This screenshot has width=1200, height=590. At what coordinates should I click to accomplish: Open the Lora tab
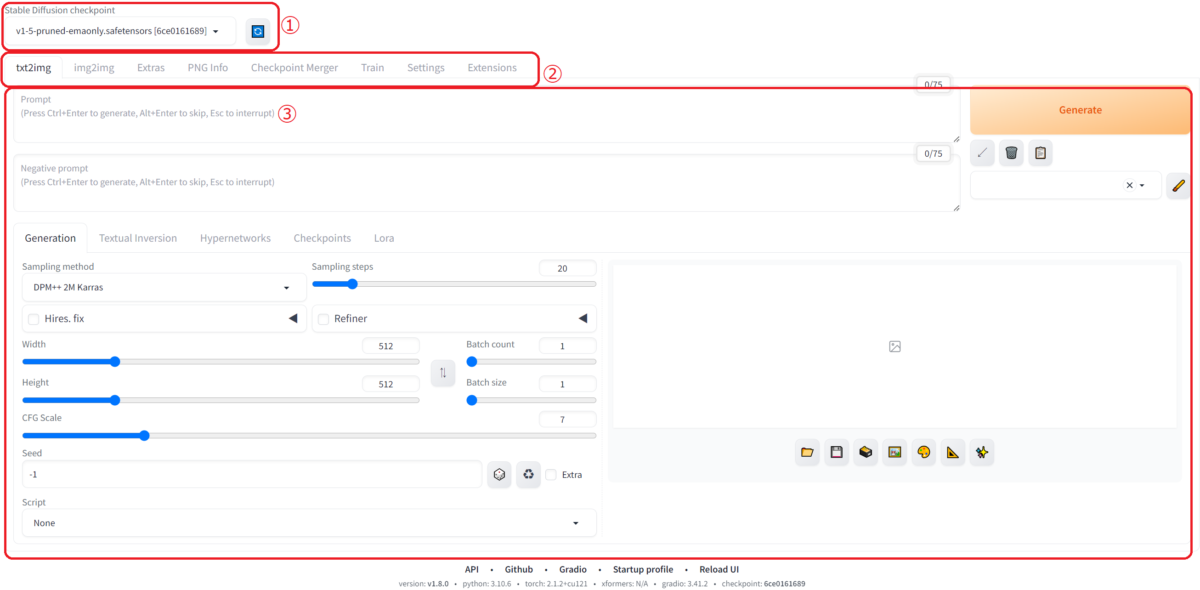(x=384, y=238)
